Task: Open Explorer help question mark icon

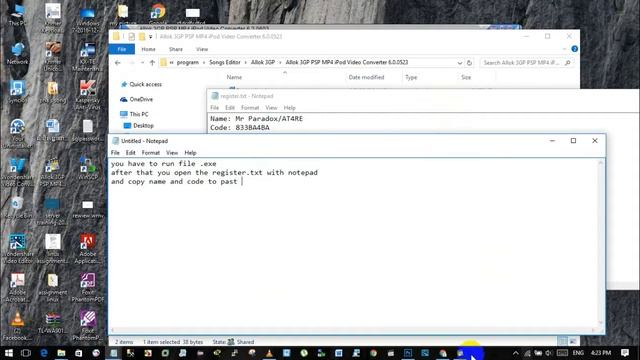Action: (x=575, y=49)
